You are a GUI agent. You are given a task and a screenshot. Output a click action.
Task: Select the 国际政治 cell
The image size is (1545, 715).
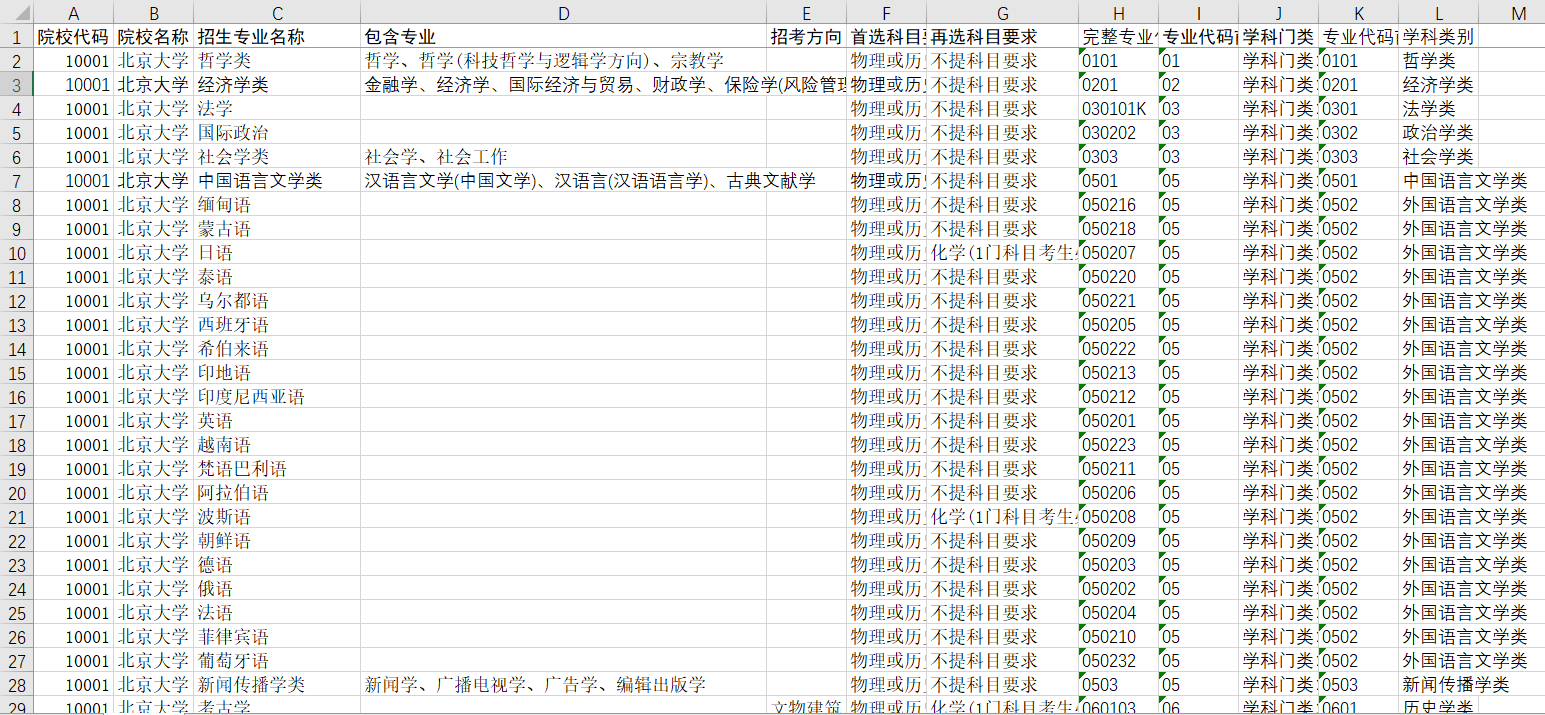(277, 133)
